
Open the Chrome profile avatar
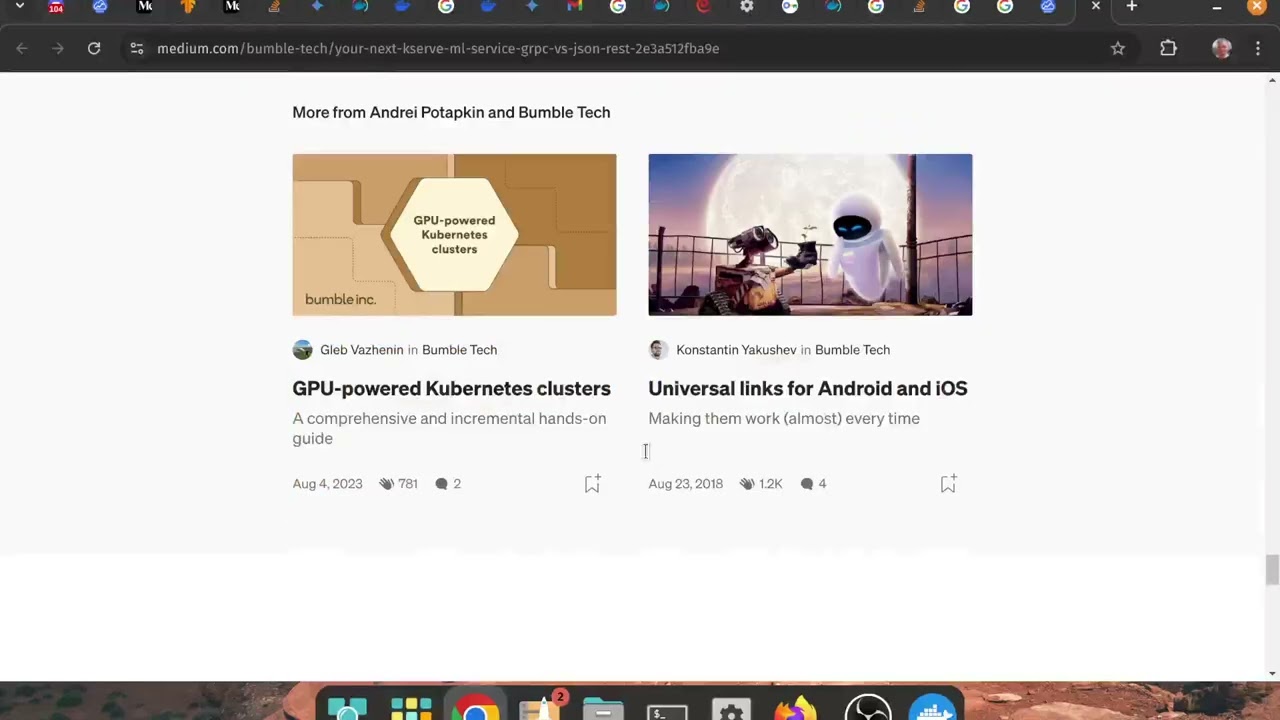pyautogui.click(x=1221, y=48)
